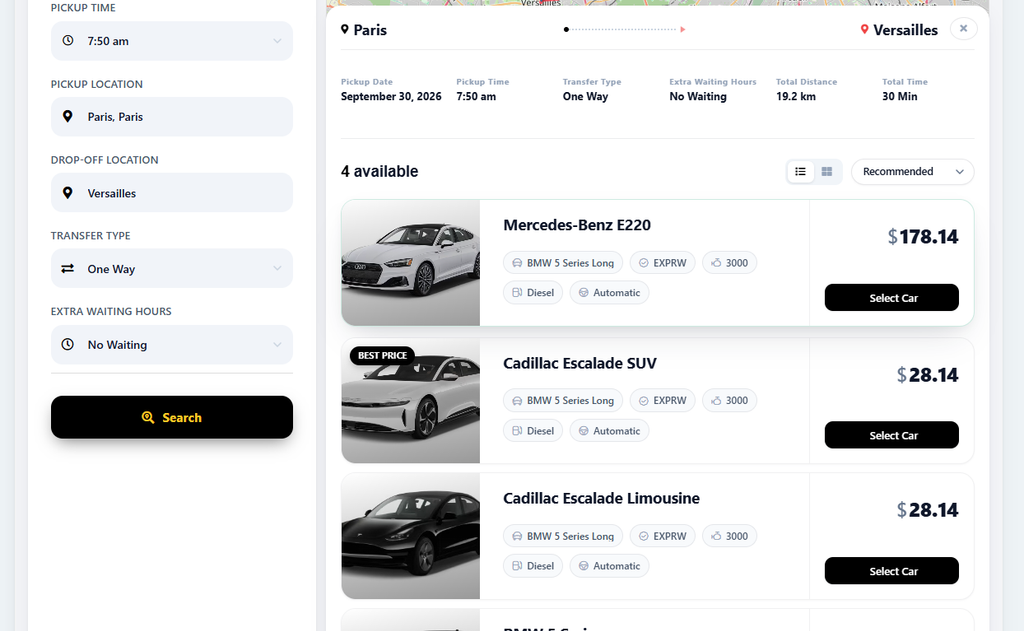The image size is (1024, 631).
Task: Select Car for Cadillac Escalade SUV
Action: (891, 435)
